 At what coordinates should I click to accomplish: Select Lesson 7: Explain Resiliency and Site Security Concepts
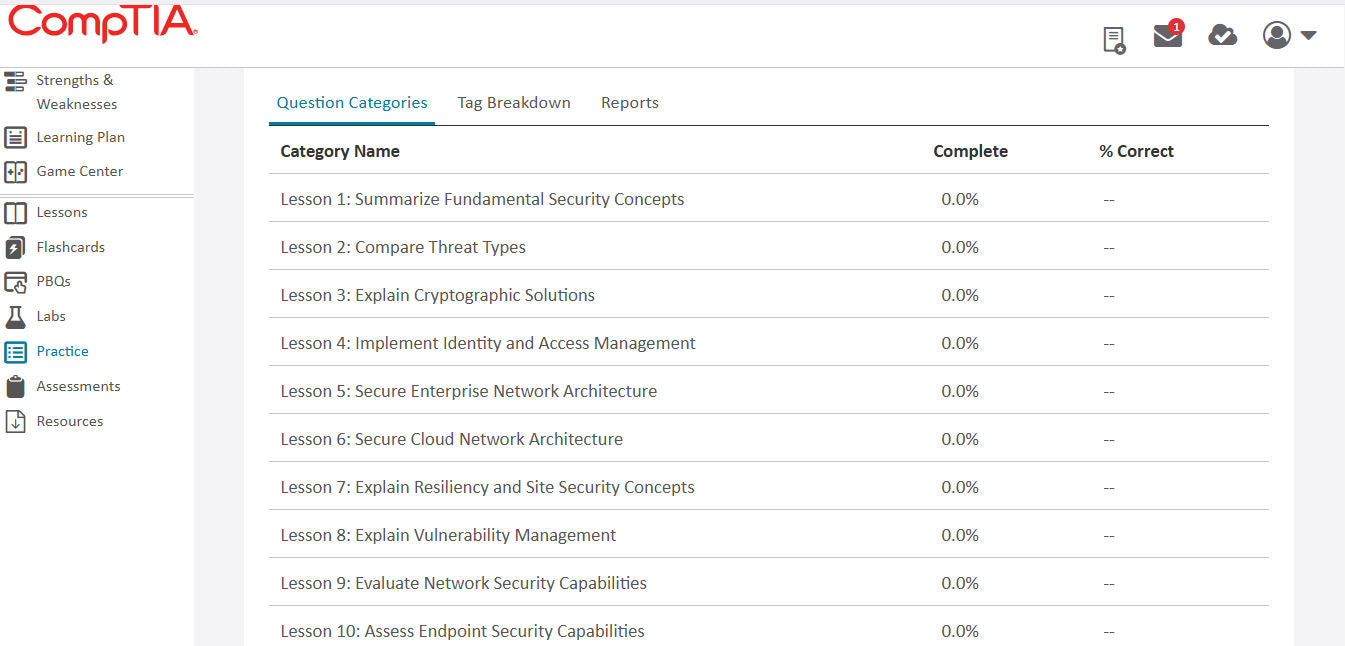point(487,487)
